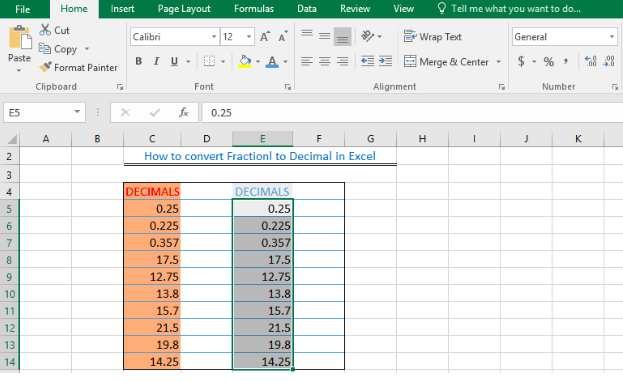
Task: Switch to the Page Layout tab
Action: click(x=184, y=9)
